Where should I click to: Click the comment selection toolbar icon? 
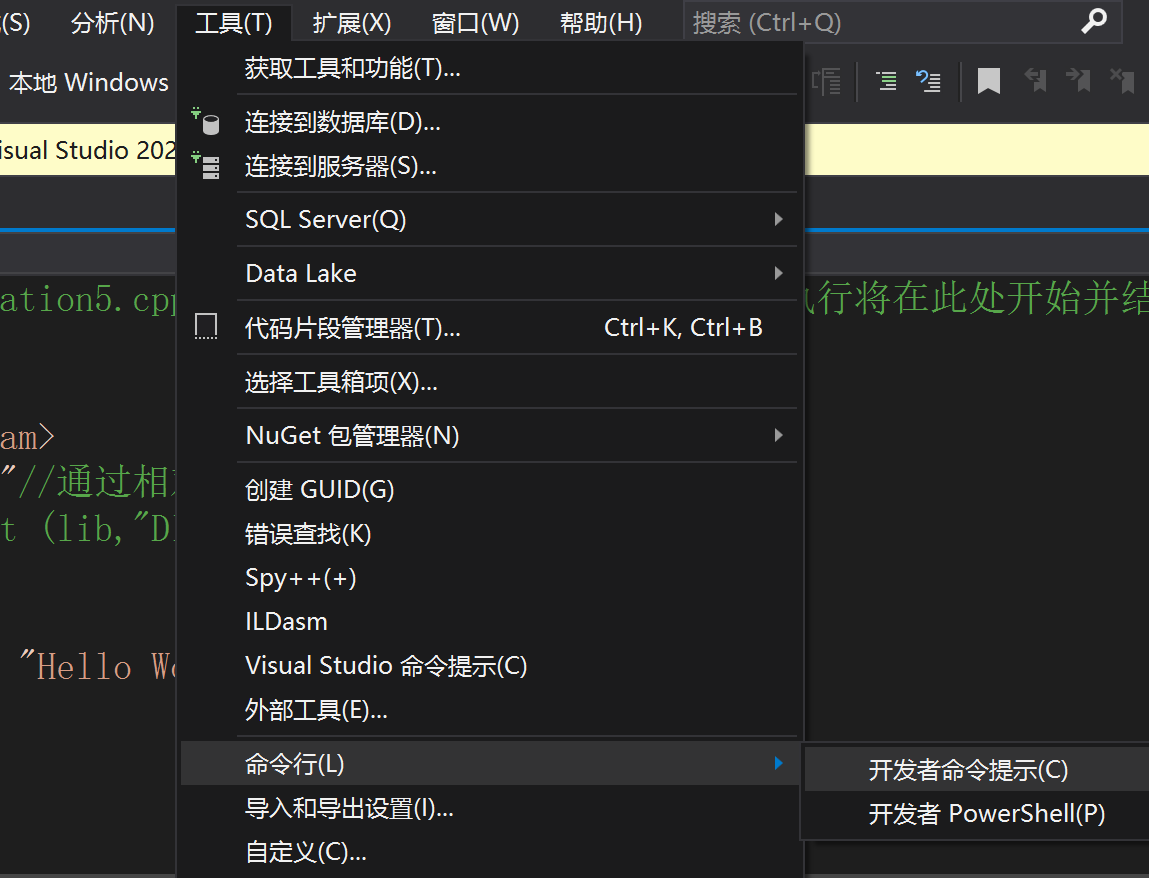[x=887, y=81]
